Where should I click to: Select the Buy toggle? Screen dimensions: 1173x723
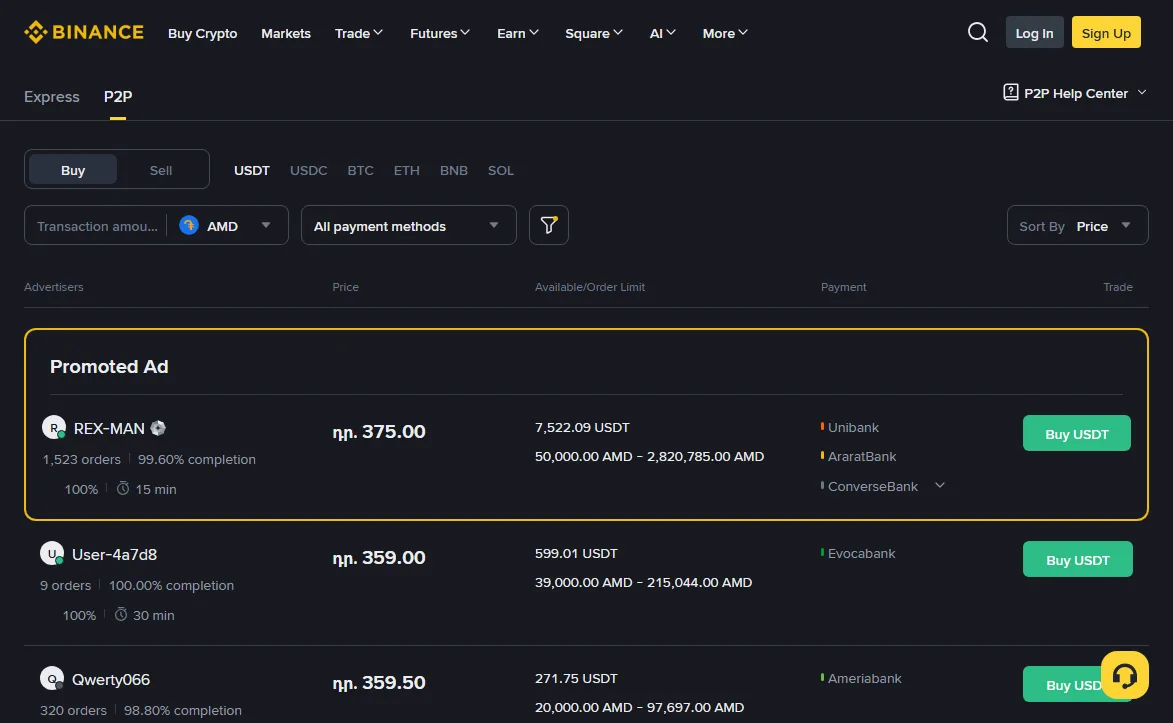pos(73,170)
